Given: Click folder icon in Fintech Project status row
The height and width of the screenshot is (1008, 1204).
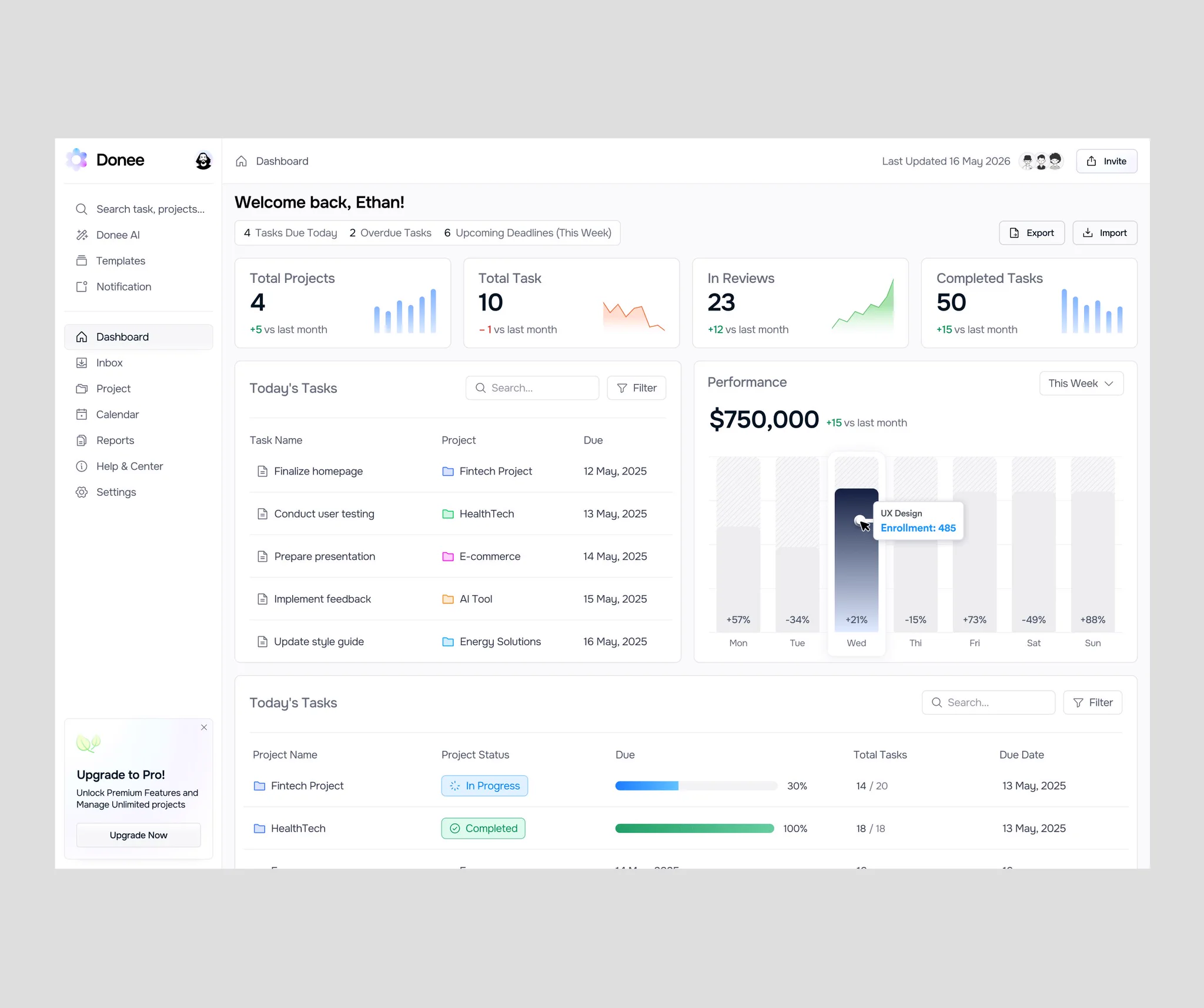Looking at the screenshot, I should pos(259,786).
